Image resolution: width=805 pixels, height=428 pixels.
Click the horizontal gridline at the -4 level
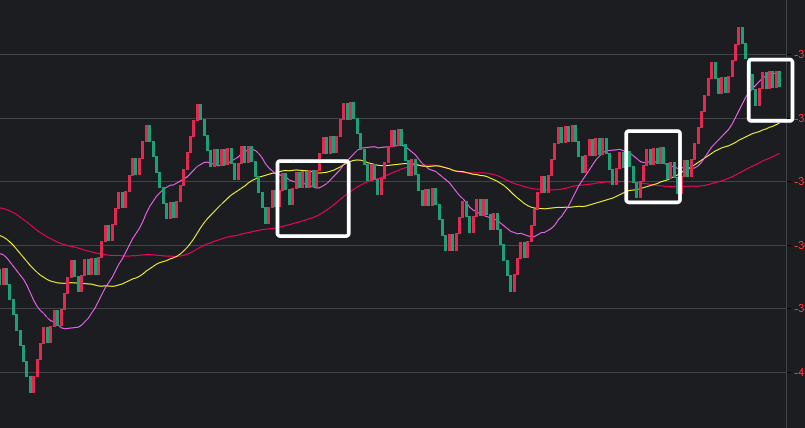[x=400, y=372]
